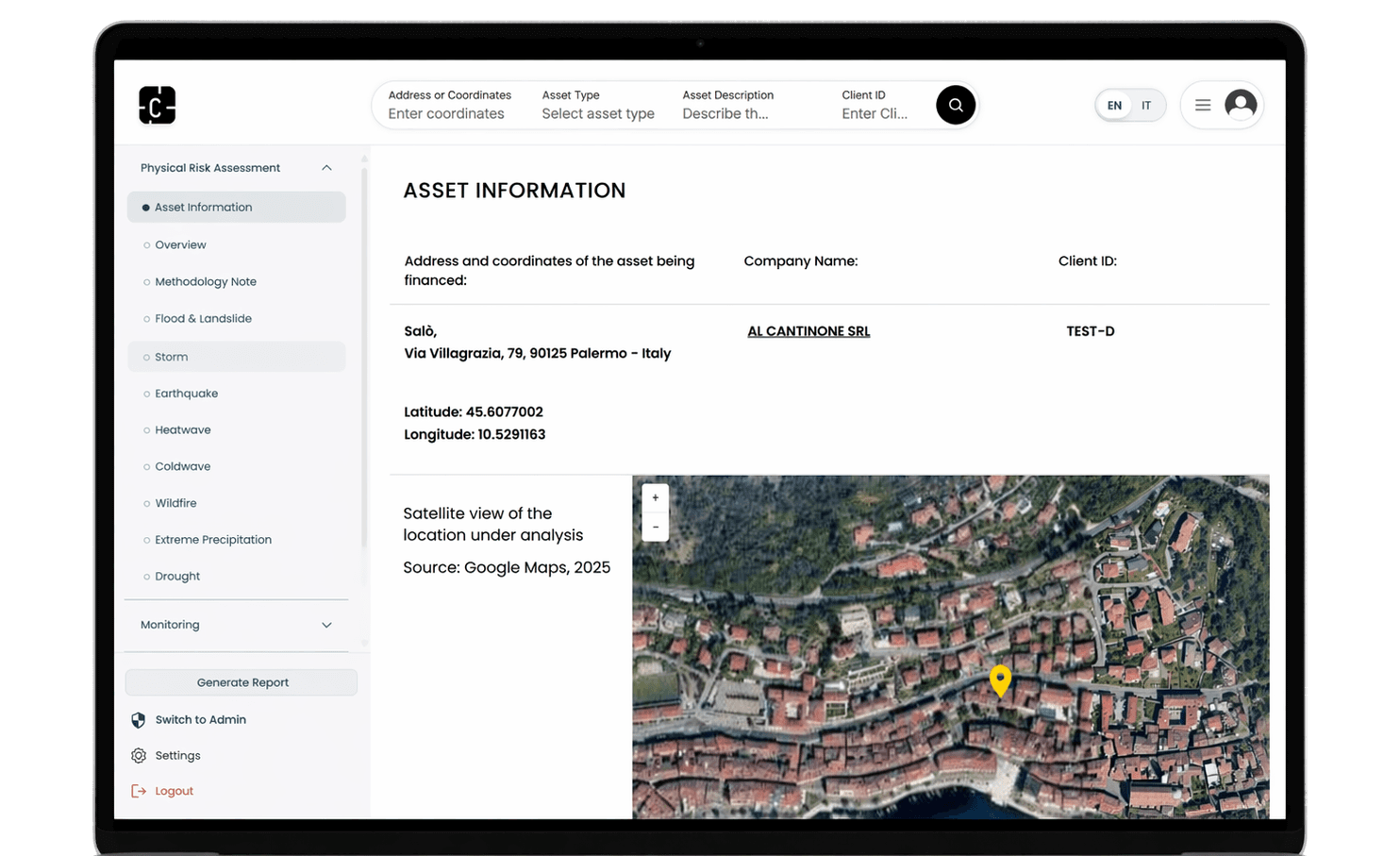This screenshot has width=1400, height=856.
Task: Open the user profile avatar
Action: pyautogui.click(x=1241, y=105)
